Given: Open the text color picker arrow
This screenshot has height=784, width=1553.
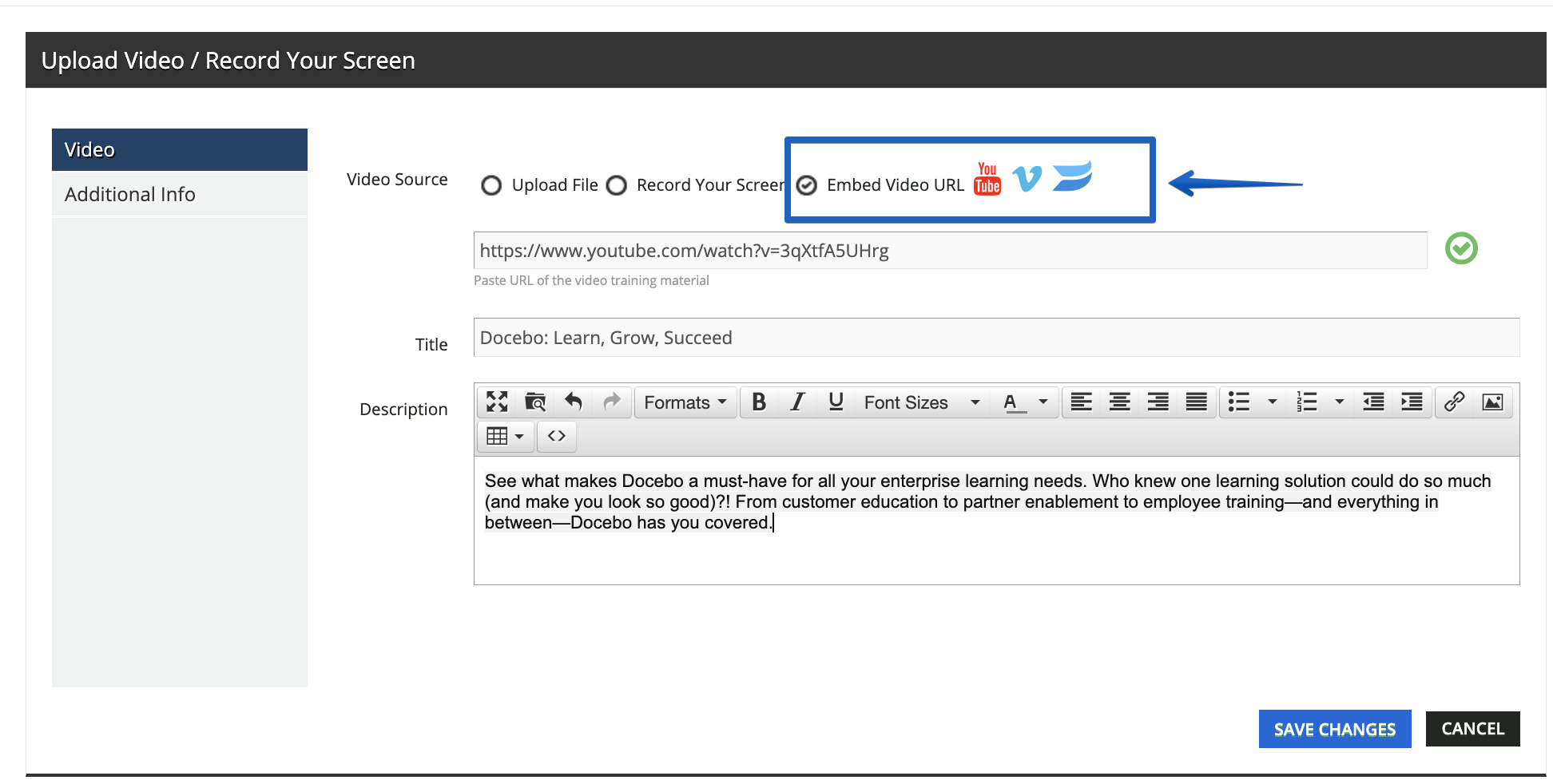Looking at the screenshot, I should pyautogui.click(x=1043, y=402).
